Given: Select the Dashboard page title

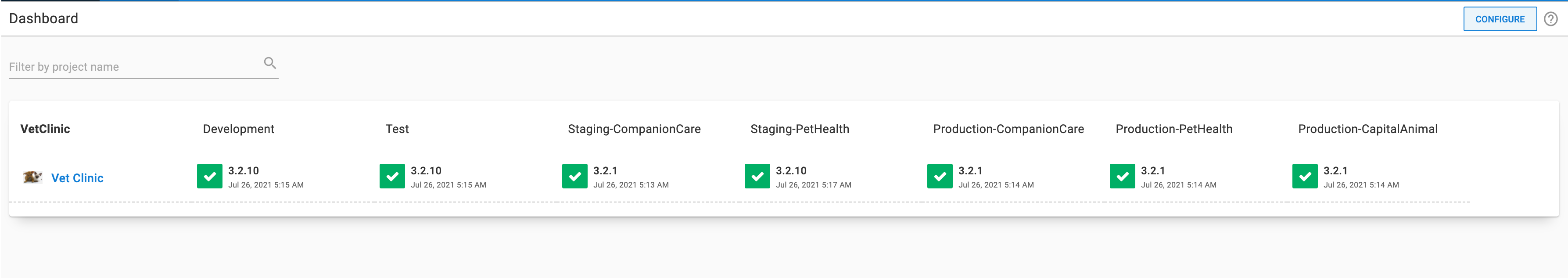Looking at the screenshot, I should click(43, 19).
